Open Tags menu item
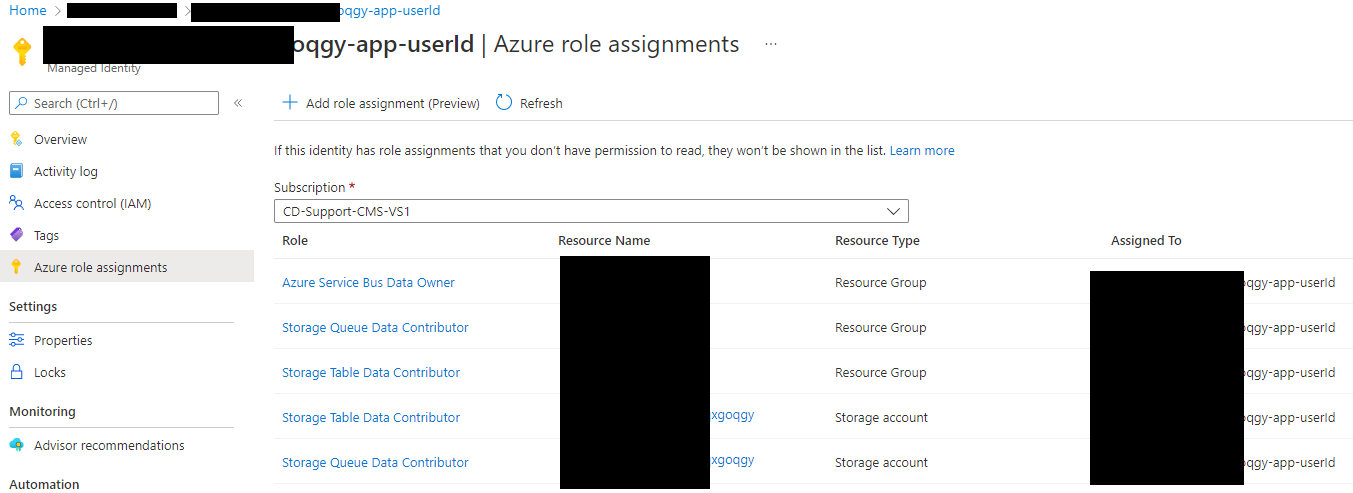 (47, 235)
